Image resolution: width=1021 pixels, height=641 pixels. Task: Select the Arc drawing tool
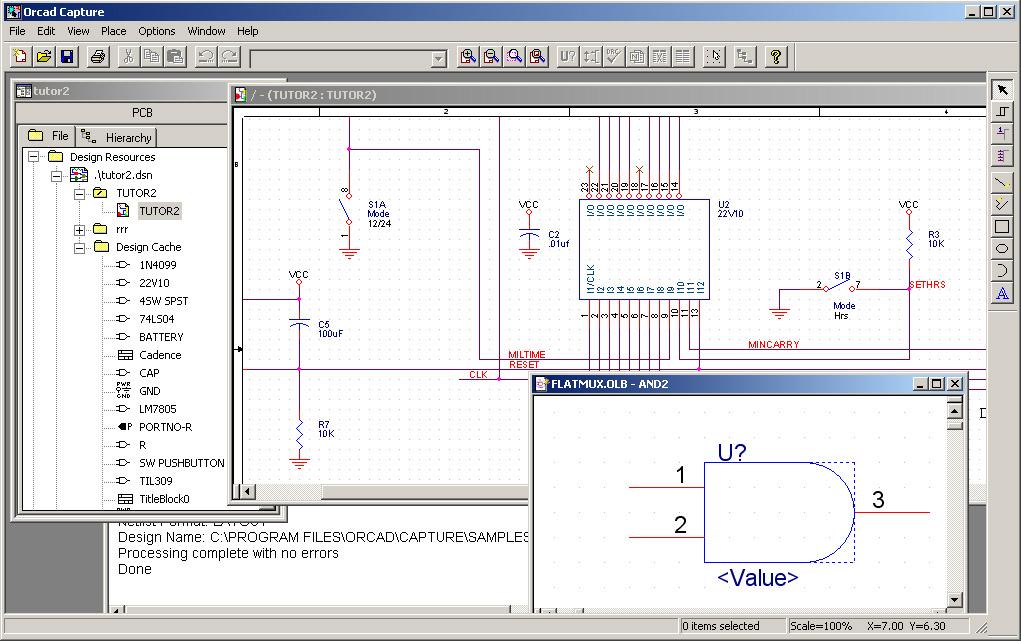point(1002,270)
